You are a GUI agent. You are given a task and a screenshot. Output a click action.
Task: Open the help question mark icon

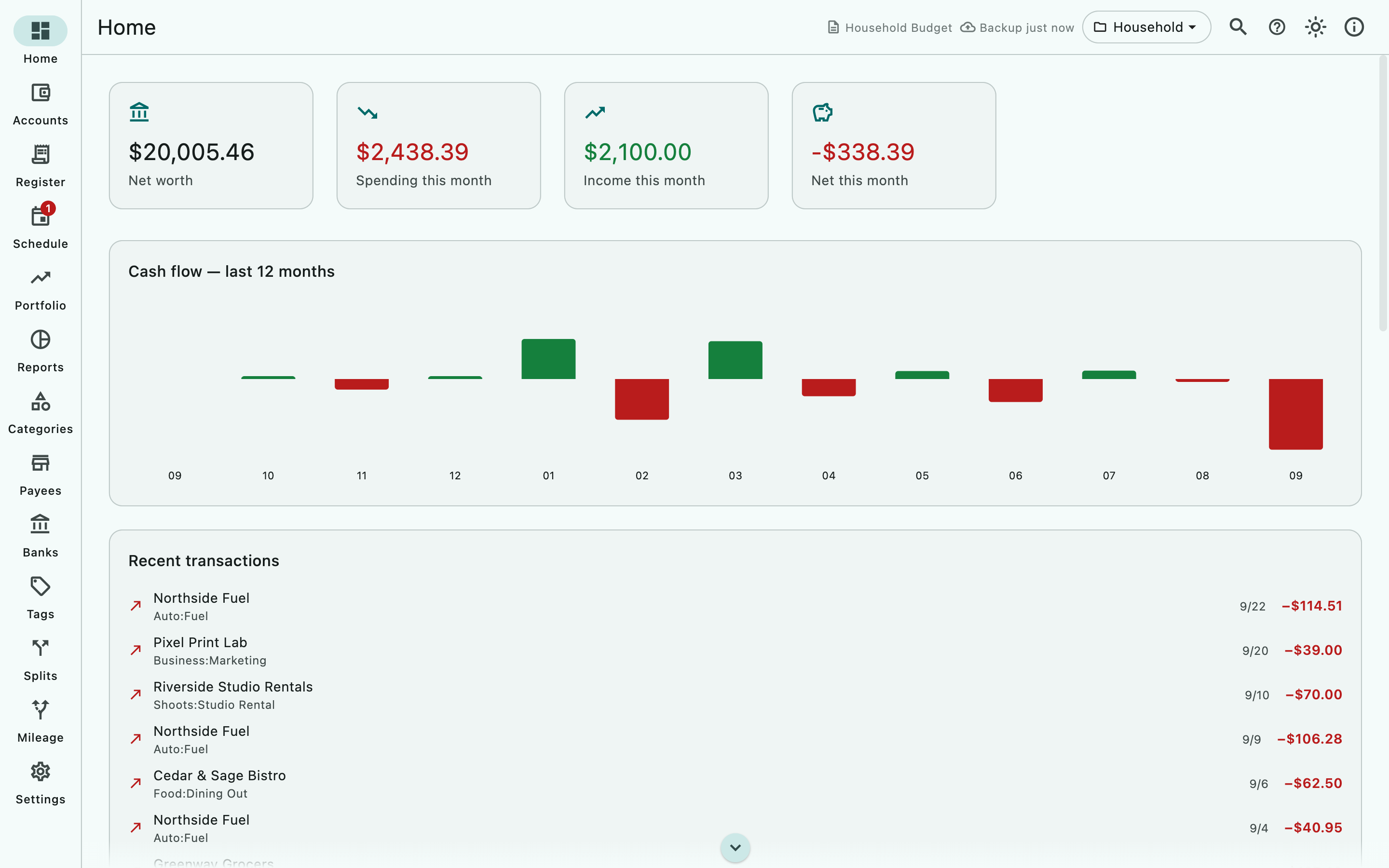coord(1277,27)
